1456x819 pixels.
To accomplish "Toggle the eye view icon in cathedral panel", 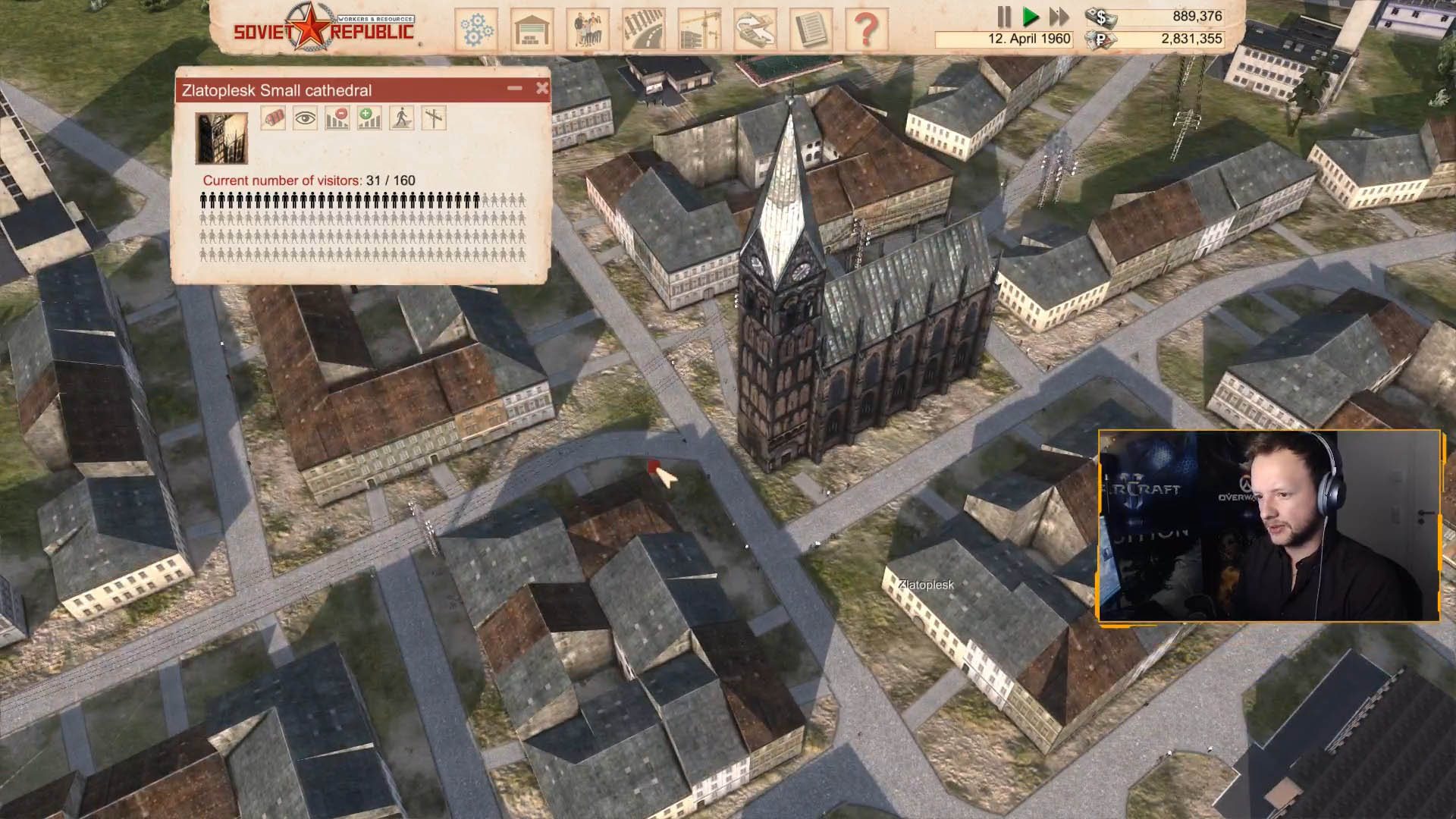I will point(305,118).
